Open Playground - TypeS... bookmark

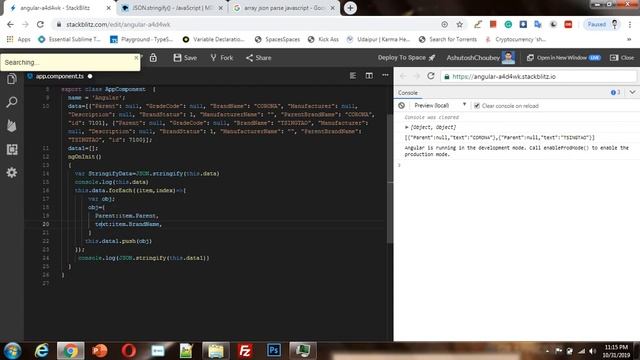[x=142, y=40]
